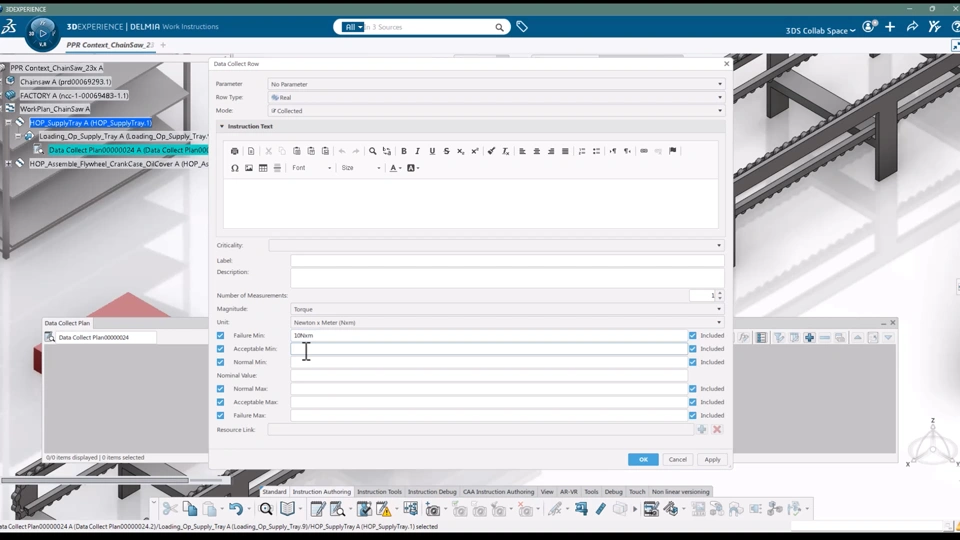This screenshot has width=960, height=540.
Task: Click the italic formatting icon
Action: [418, 151]
